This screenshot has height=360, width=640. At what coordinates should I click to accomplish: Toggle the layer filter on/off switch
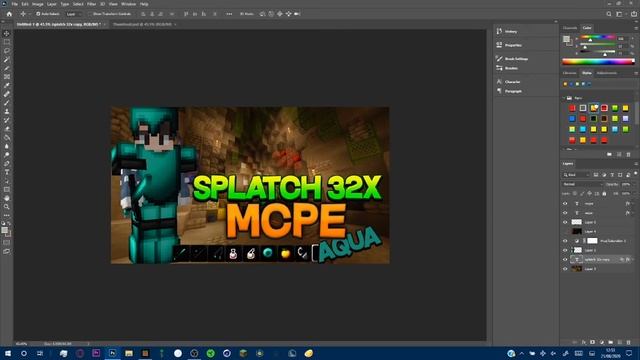point(636,174)
